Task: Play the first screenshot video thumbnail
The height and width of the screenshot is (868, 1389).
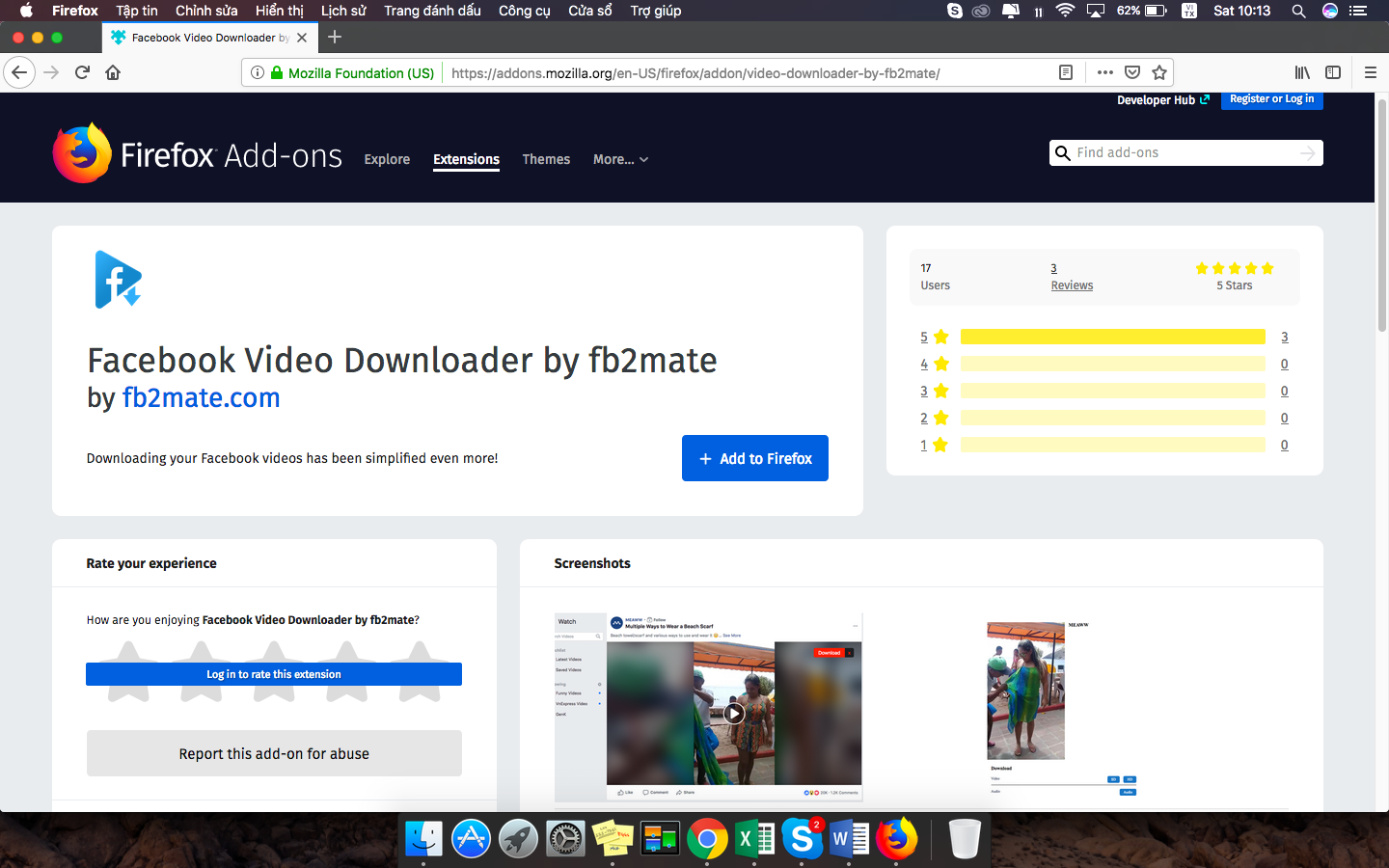Action: [734, 714]
